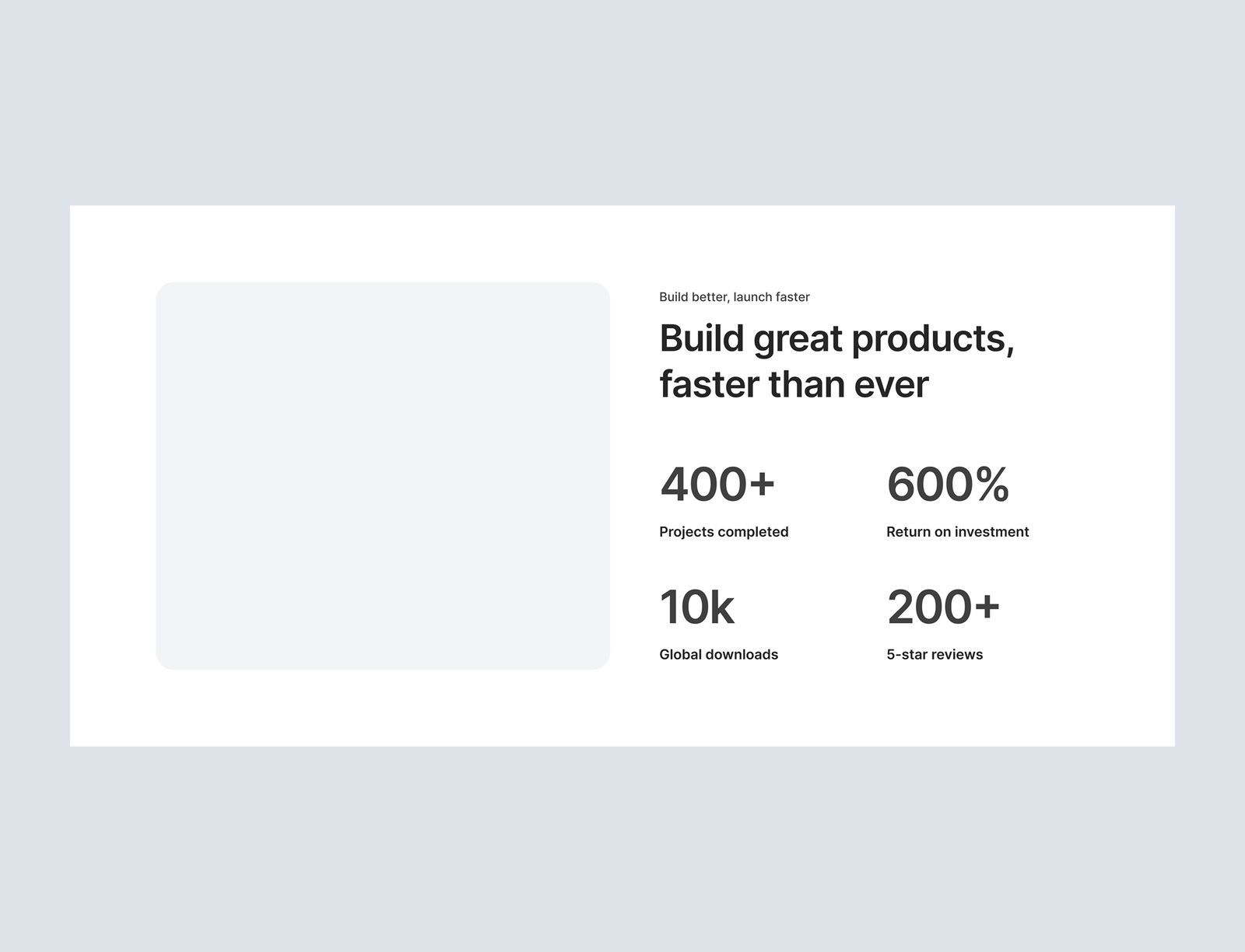1245x952 pixels.
Task: Select the "200+" statistic number
Action: [x=943, y=607]
